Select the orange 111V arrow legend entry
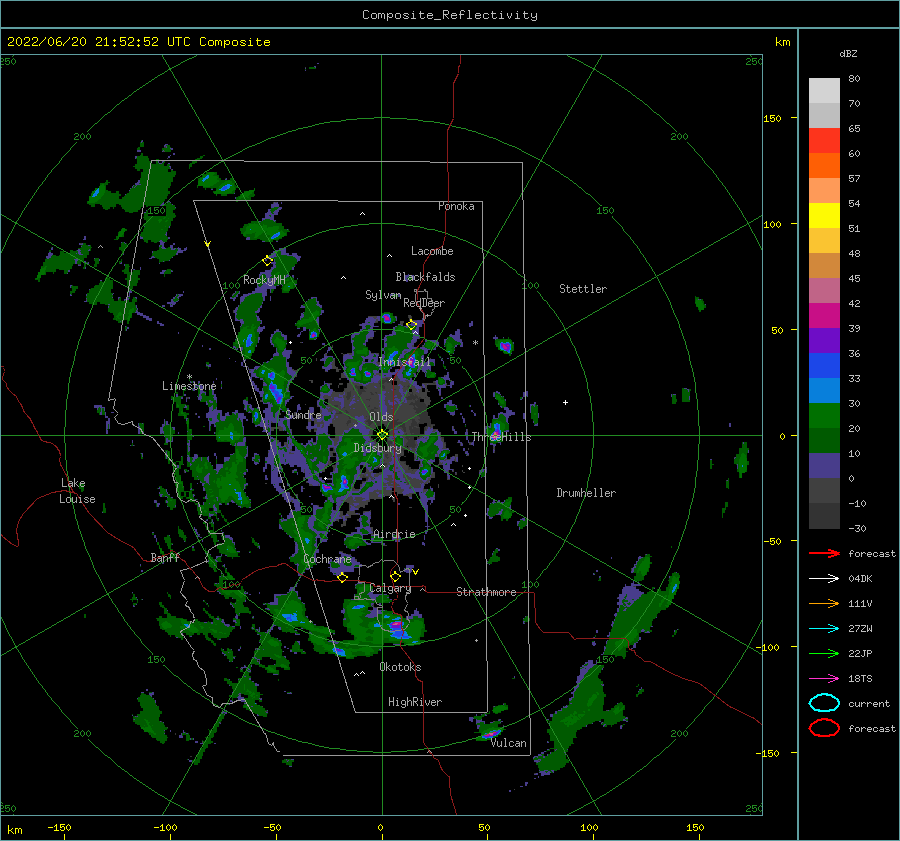The height and width of the screenshot is (841, 900). pyautogui.click(x=824, y=603)
